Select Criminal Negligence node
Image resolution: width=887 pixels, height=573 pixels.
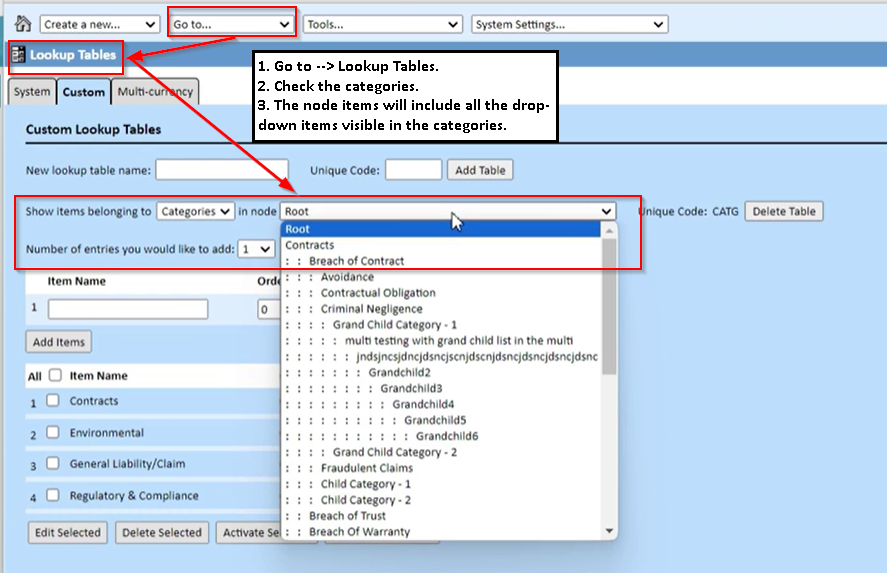pyautogui.click(x=441, y=309)
